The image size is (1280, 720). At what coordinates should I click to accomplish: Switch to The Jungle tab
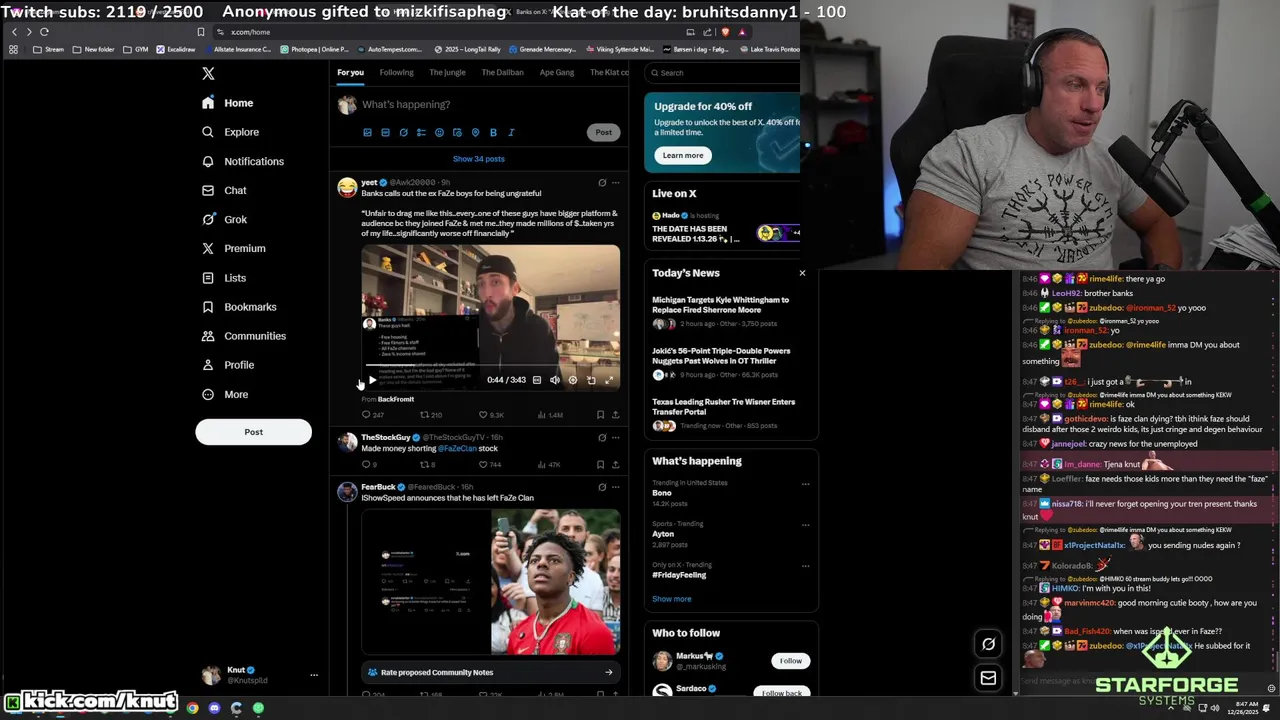tap(447, 72)
